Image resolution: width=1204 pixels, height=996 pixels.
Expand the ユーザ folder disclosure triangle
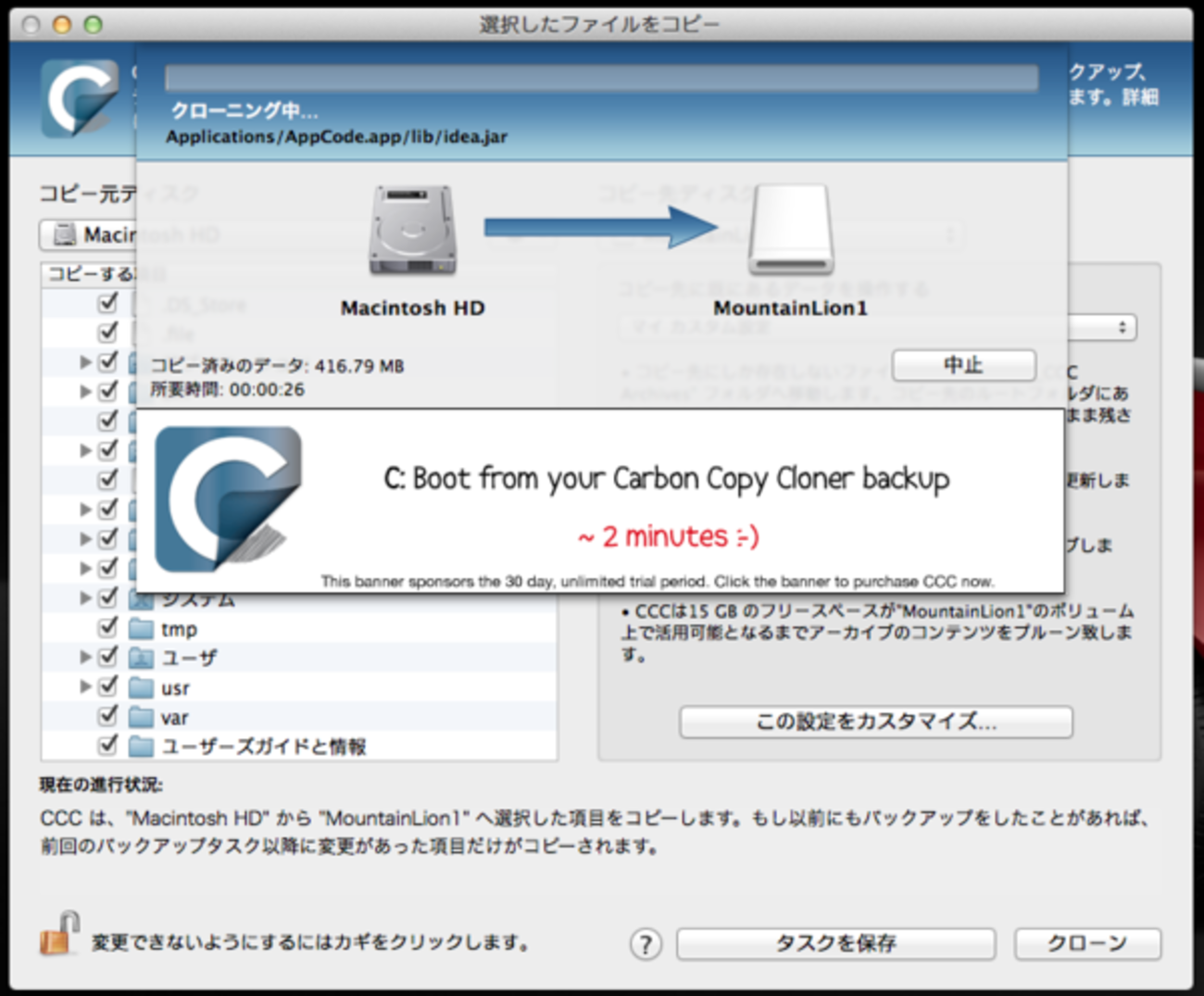[x=85, y=657]
